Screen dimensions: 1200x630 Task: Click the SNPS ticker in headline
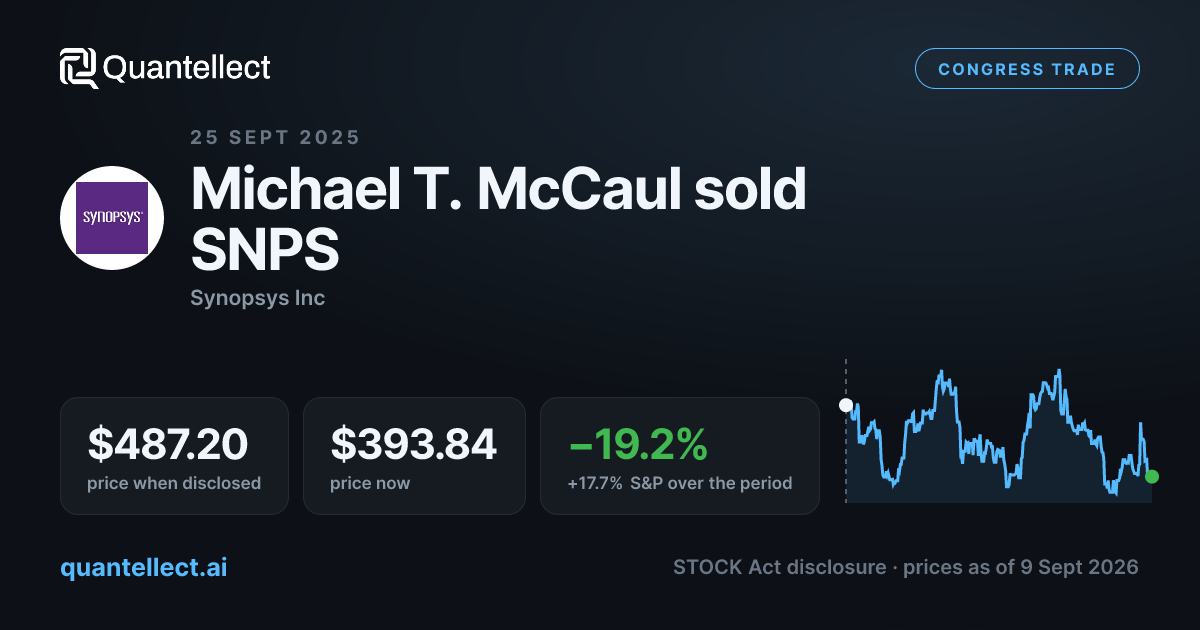(x=265, y=250)
